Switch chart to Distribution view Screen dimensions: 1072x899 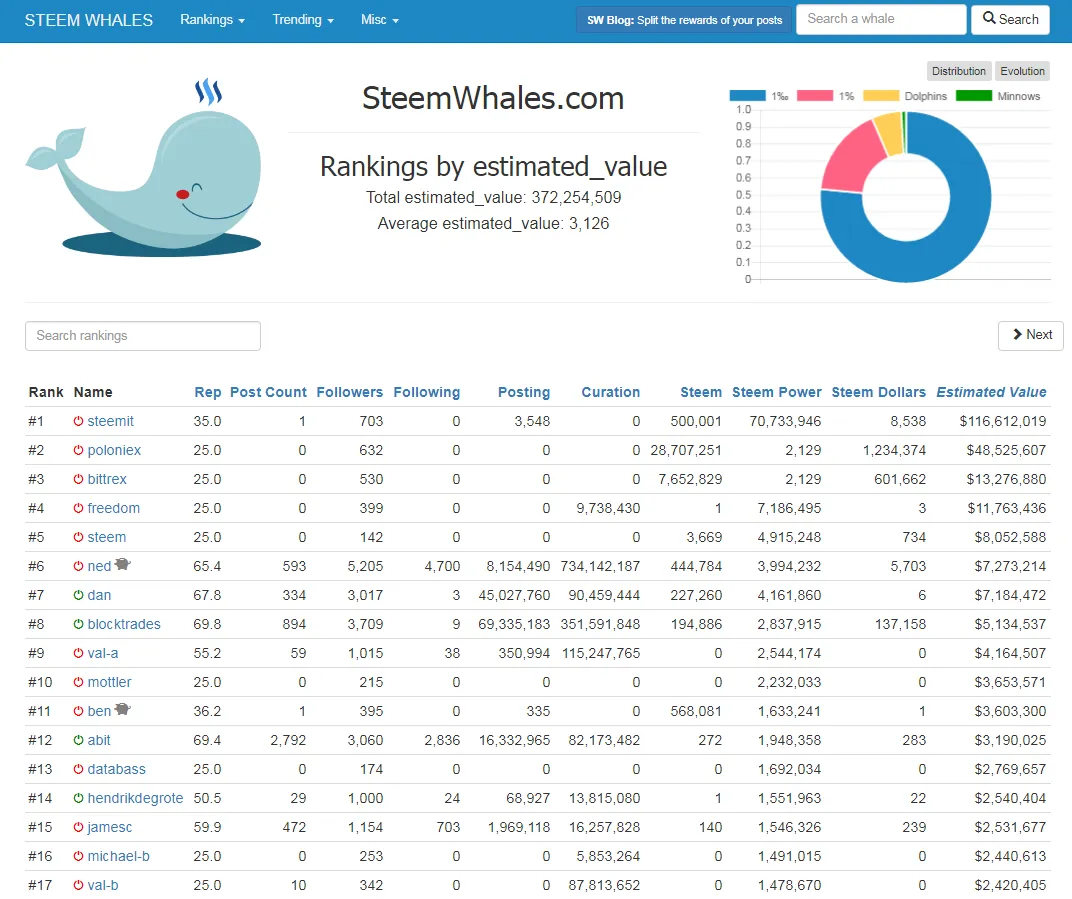959,71
